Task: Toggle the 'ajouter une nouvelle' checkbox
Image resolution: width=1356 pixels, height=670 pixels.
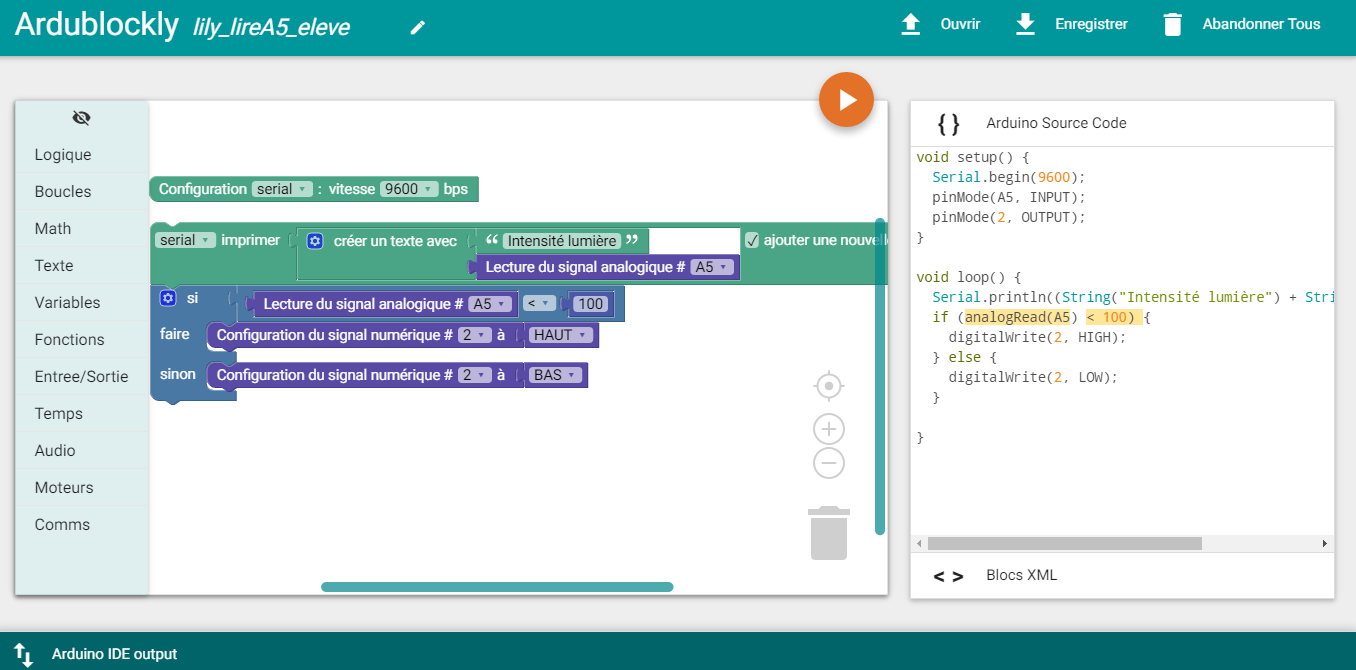Action: point(752,240)
